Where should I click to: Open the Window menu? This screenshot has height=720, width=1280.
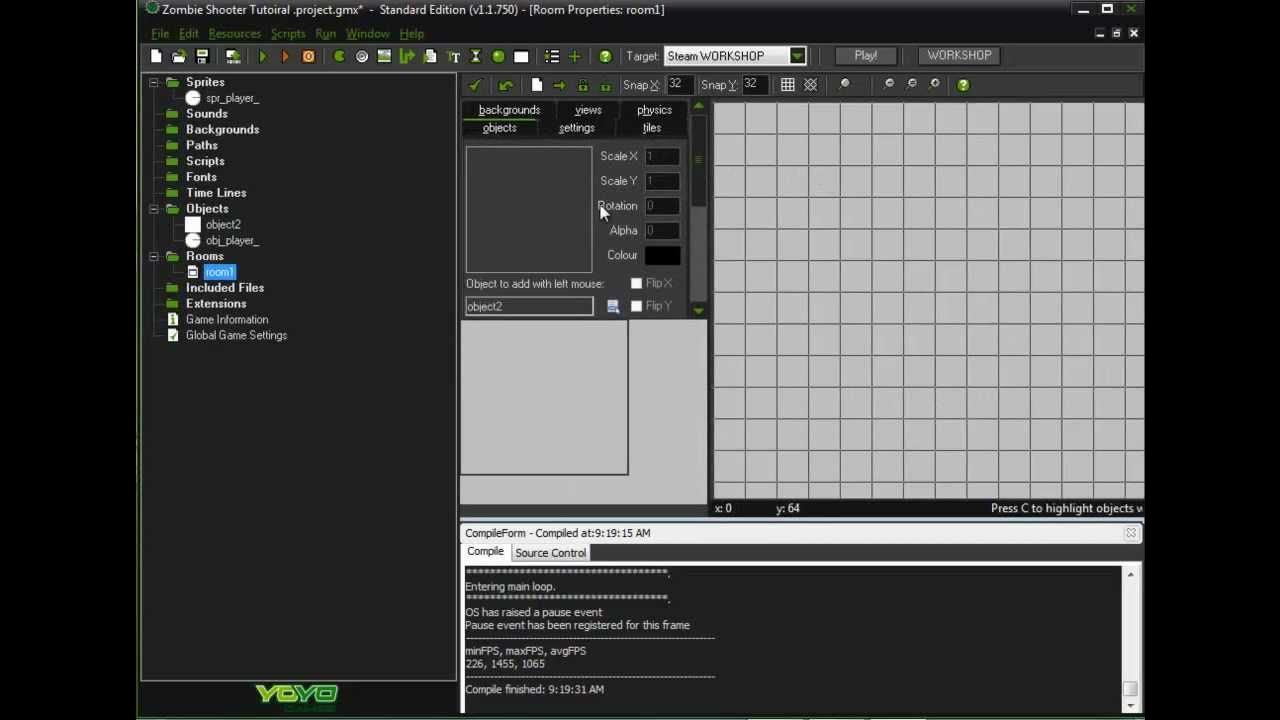coord(367,34)
